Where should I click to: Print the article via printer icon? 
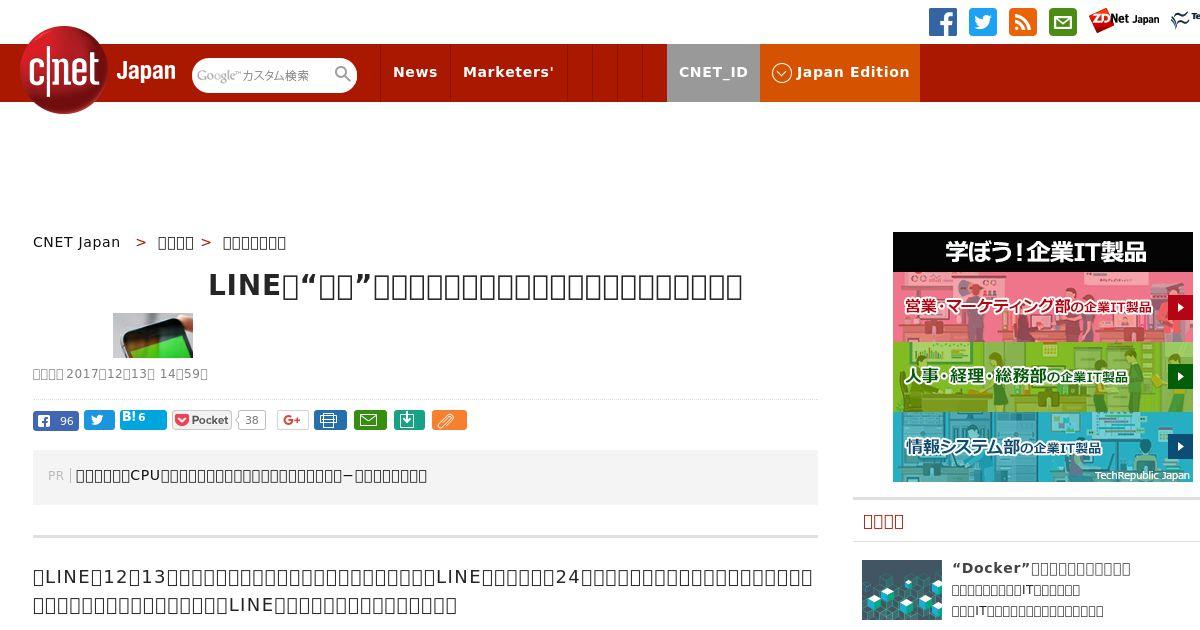(x=330, y=420)
